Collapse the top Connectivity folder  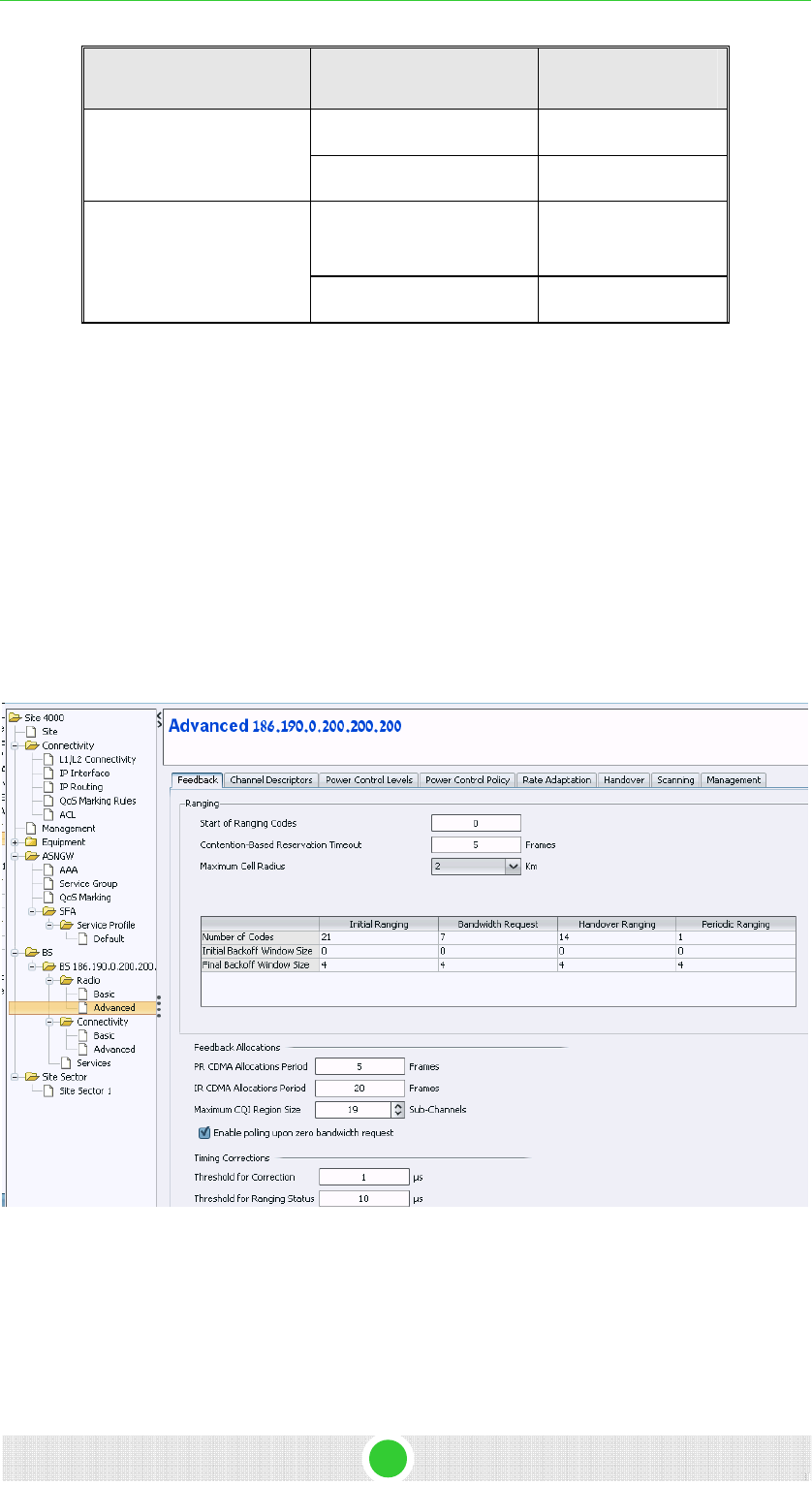point(14,745)
